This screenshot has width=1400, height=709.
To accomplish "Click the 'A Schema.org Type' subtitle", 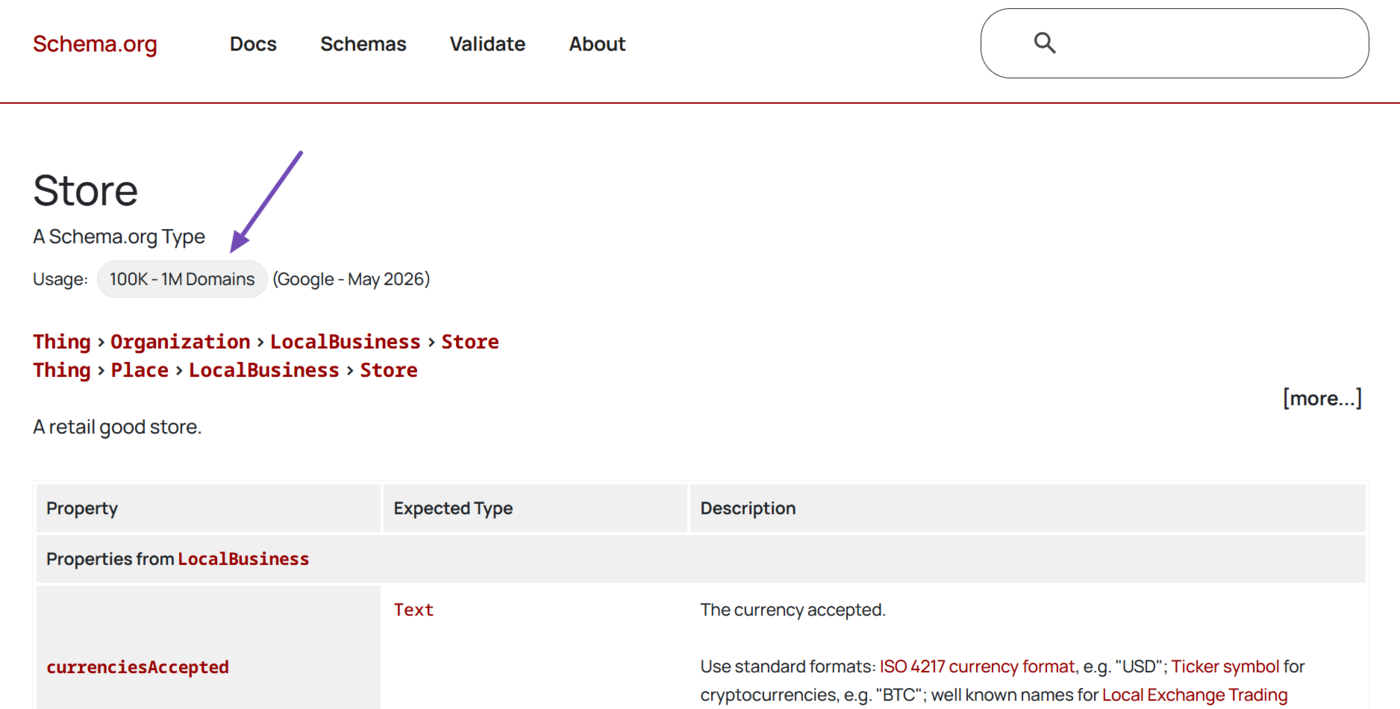I will [x=119, y=237].
